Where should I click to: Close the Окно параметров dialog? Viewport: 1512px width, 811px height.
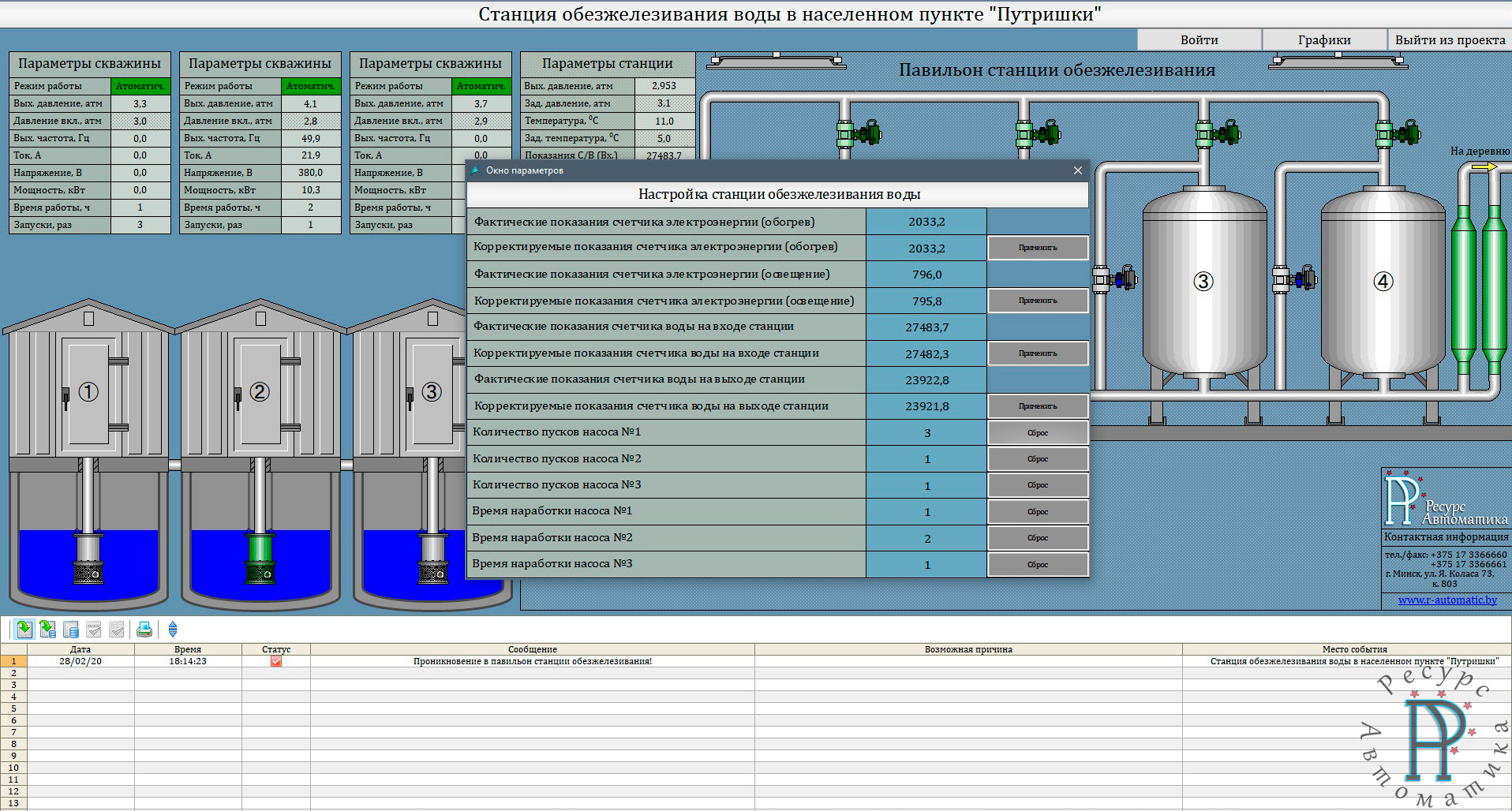tap(1078, 170)
